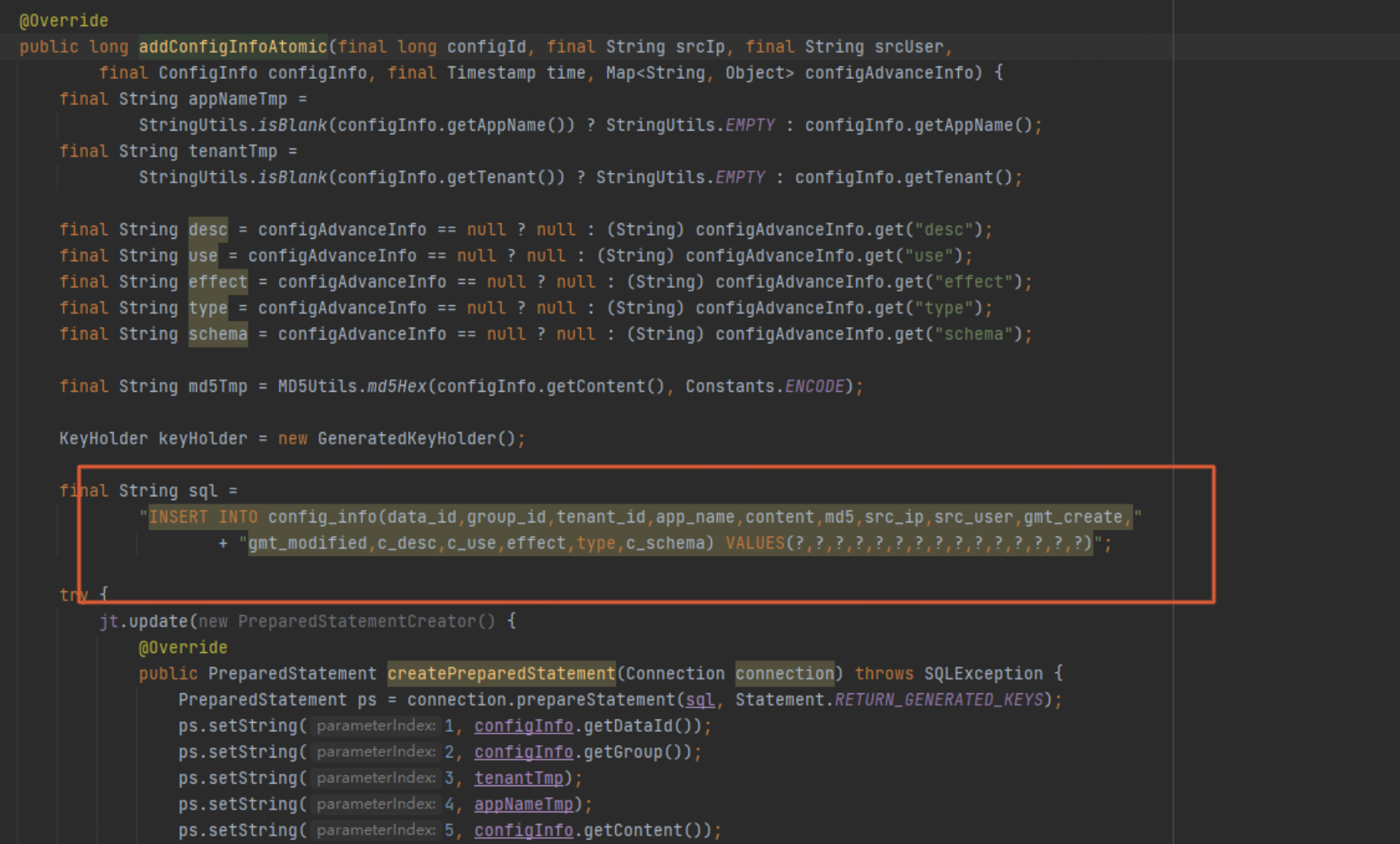Click the md5Tmp variable name
Screen dimensions: 1400x844
point(218,386)
